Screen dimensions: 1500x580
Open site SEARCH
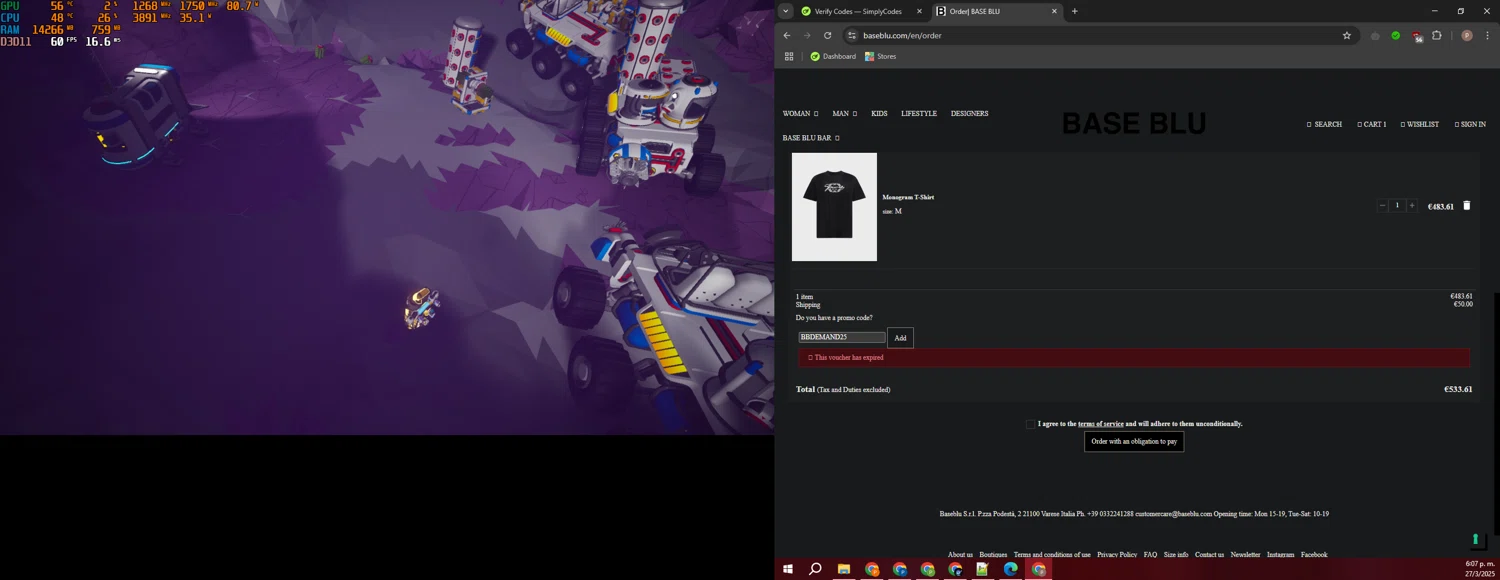pyautogui.click(x=1324, y=124)
